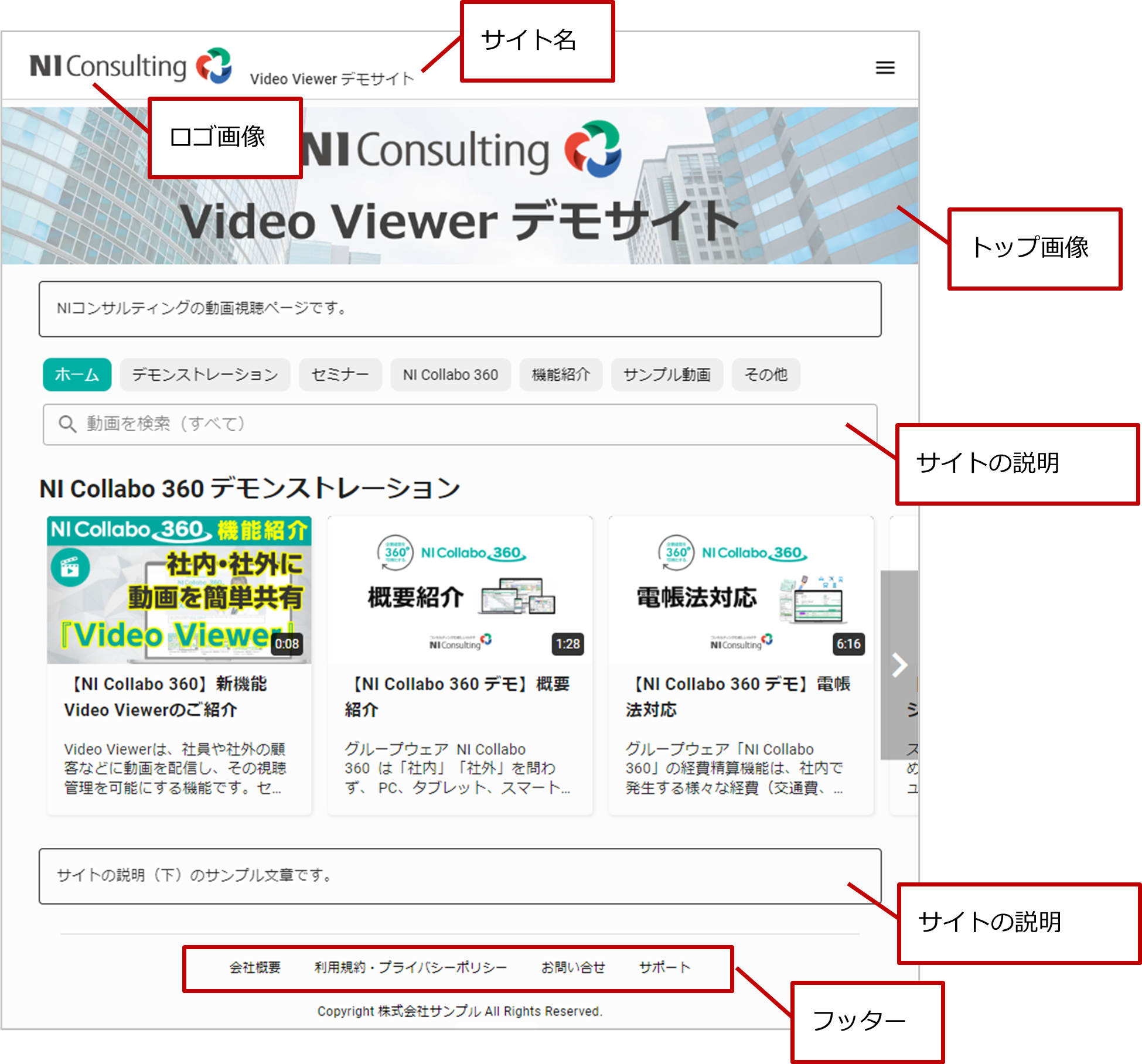Select the その他 tab
Viewport: 1142px width, 1064px height.
pos(766,374)
